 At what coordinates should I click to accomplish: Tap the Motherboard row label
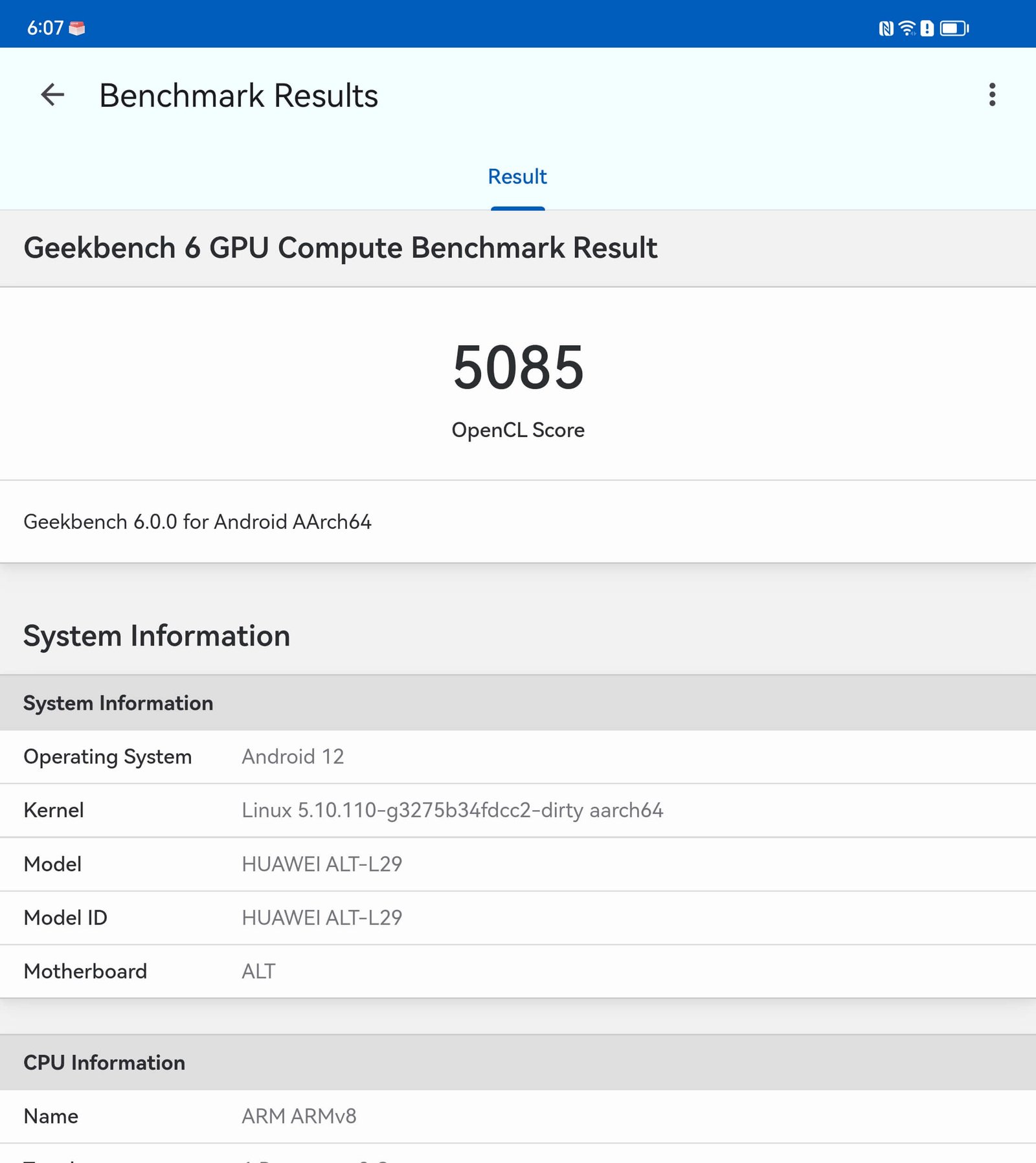click(85, 972)
